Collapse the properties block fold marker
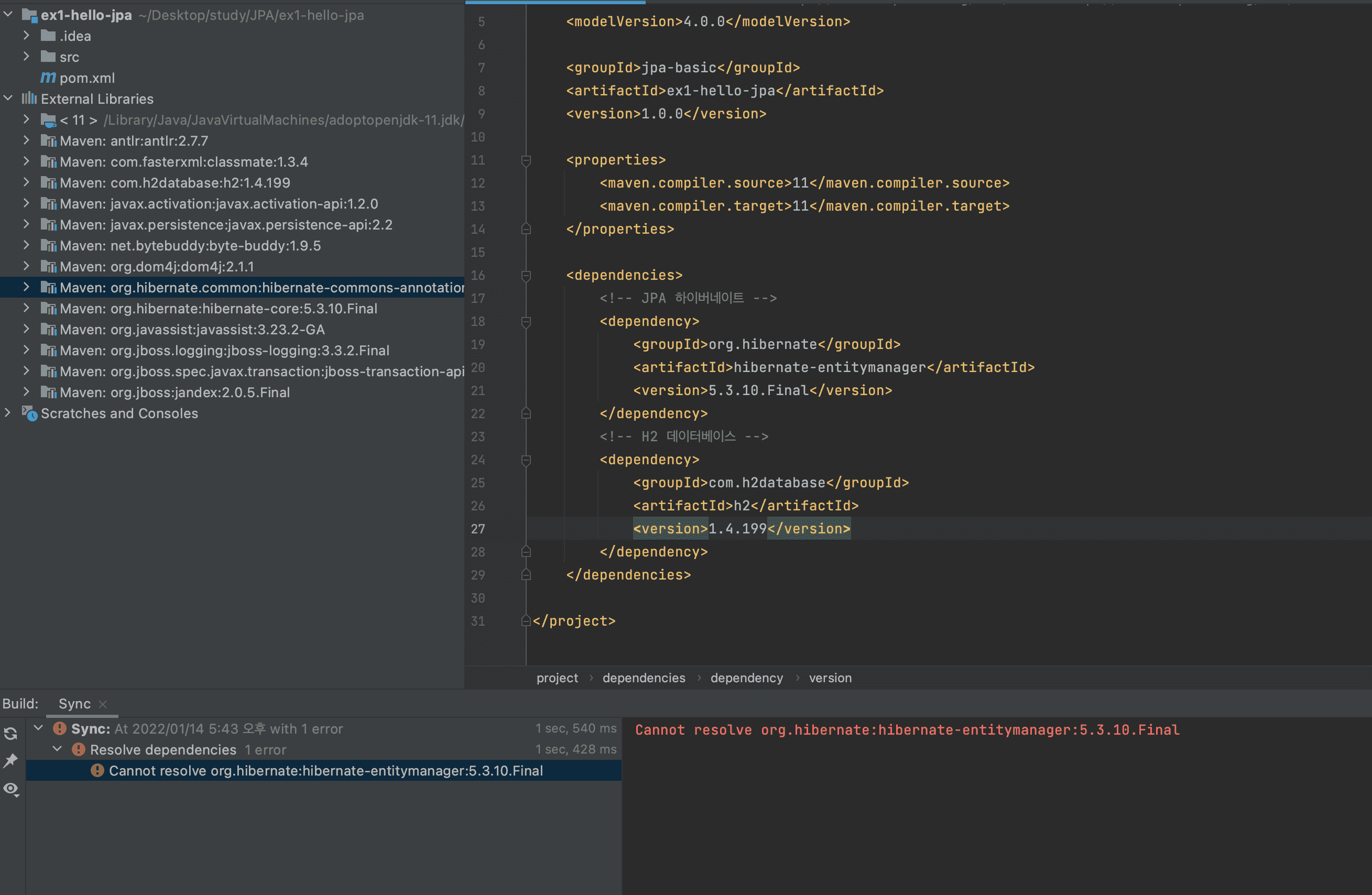 [526, 160]
